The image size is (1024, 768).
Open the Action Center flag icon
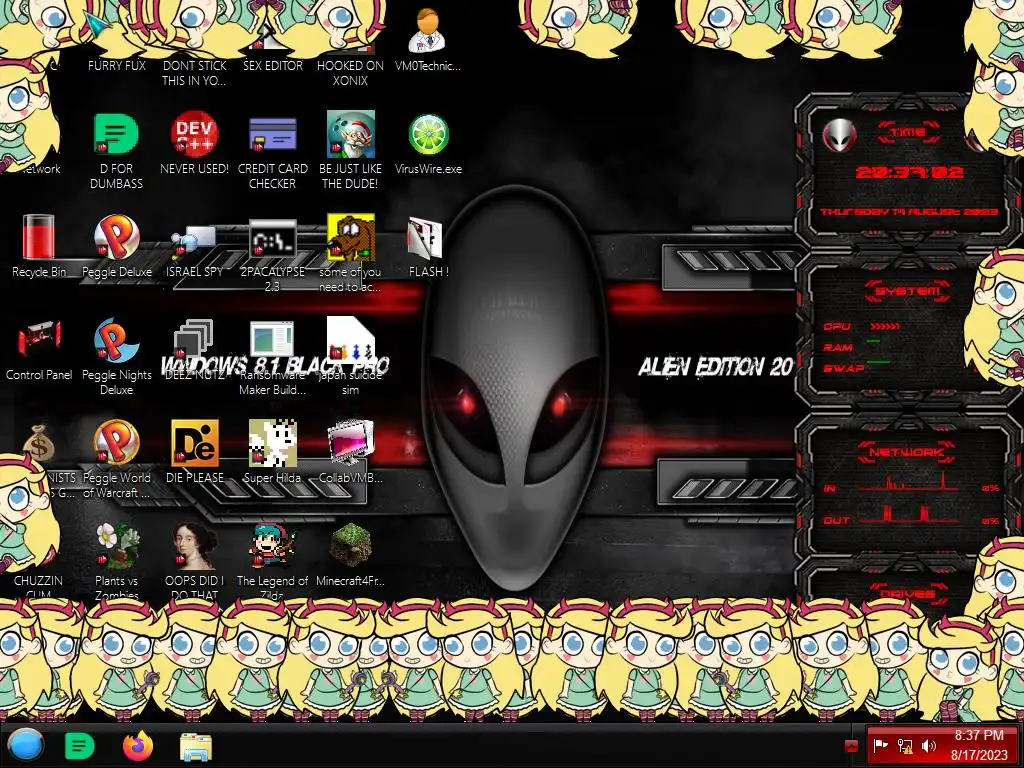[881, 745]
